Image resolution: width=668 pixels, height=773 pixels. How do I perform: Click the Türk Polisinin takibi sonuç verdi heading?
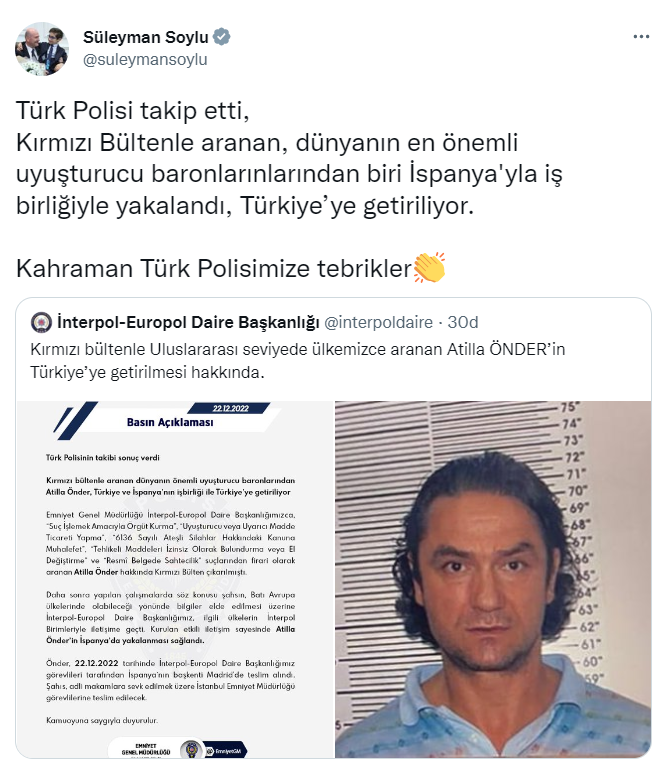point(103,457)
